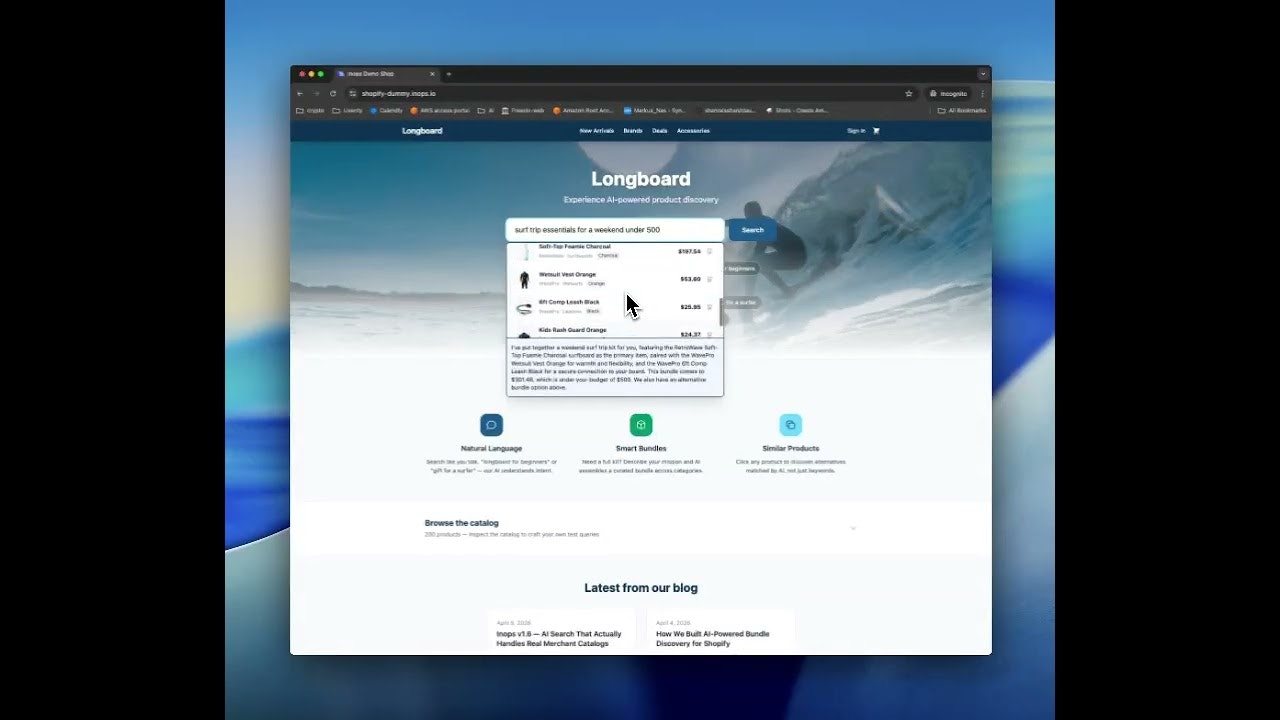Click the browser address bar

(x=630, y=93)
